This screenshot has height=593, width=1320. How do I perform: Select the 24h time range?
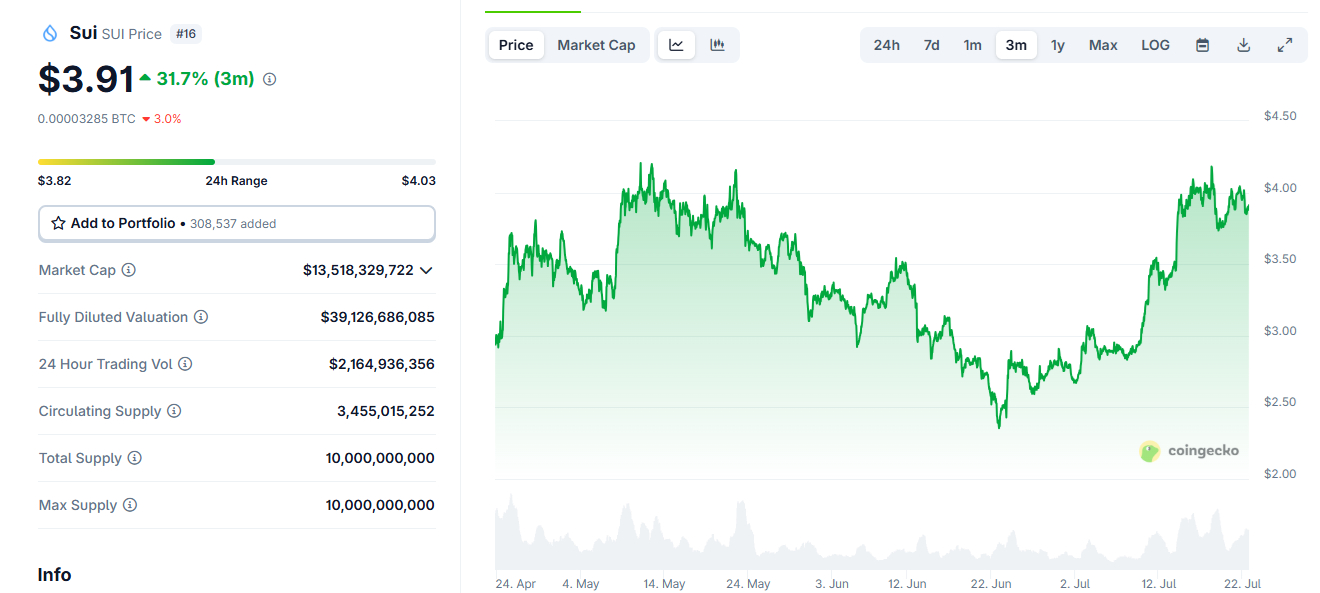[x=886, y=45]
